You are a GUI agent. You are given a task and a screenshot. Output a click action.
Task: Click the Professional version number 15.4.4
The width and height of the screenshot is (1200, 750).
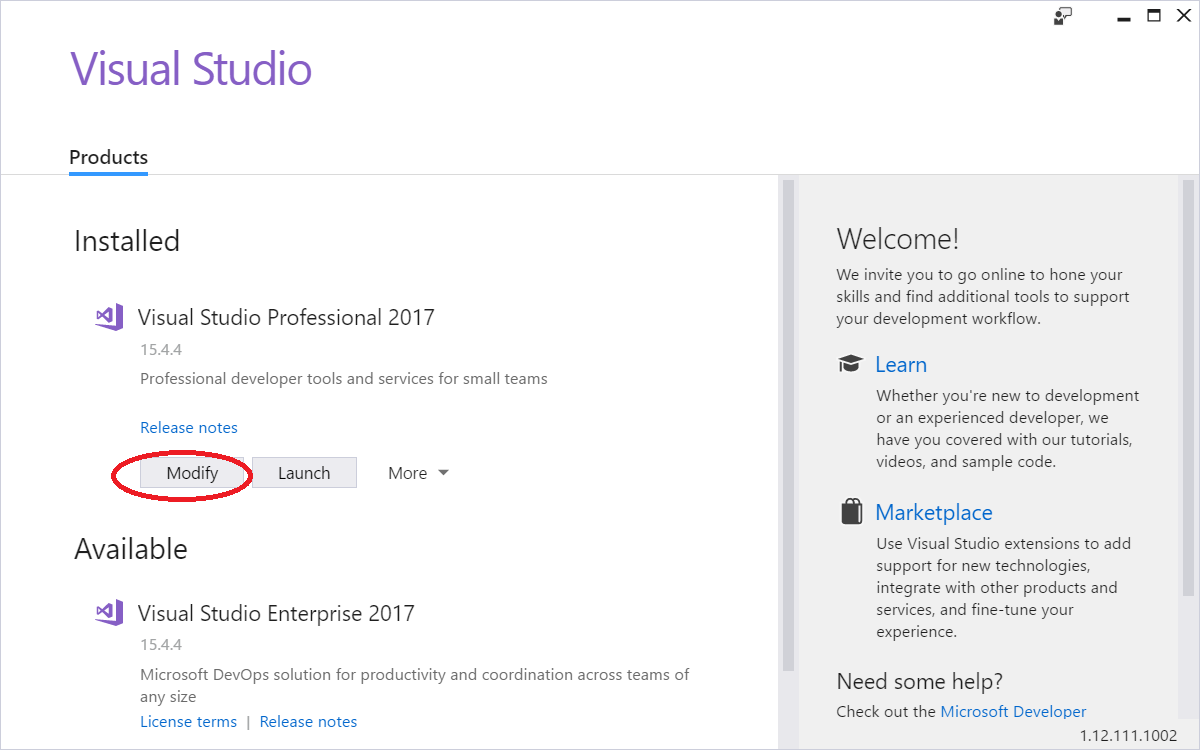pos(161,350)
